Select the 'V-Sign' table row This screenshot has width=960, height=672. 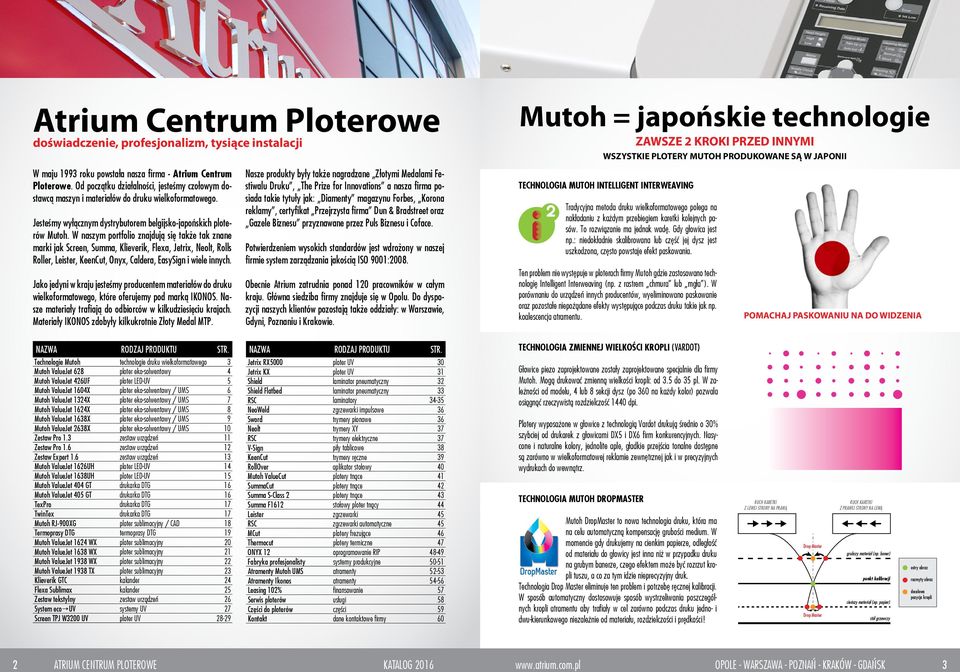[x=345, y=448]
